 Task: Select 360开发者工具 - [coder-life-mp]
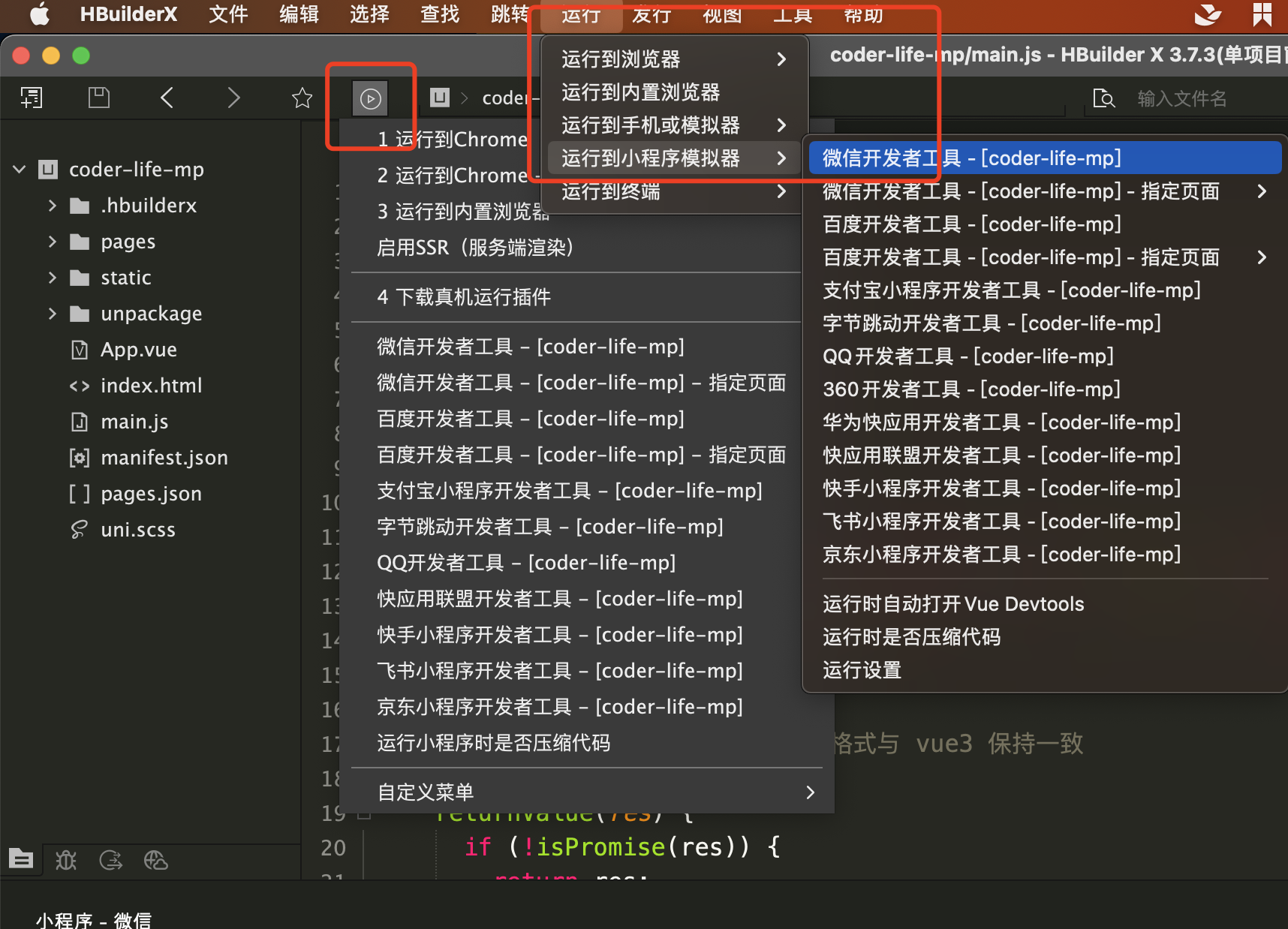point(1045,389)
